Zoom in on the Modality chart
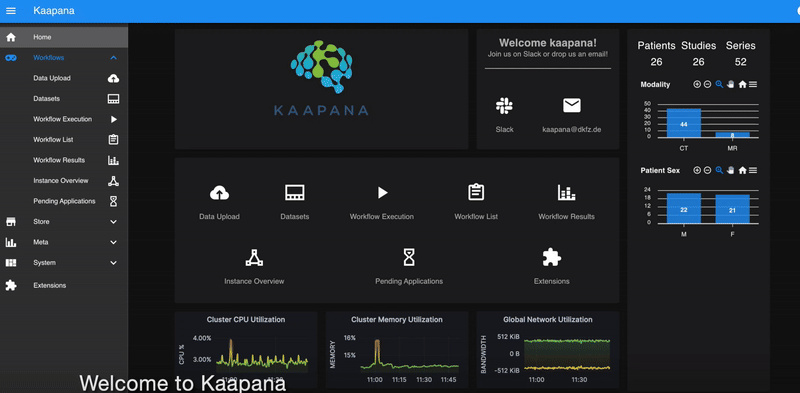Image resolution: width=800 pixels, height=393 pixels. coord(697,85)
